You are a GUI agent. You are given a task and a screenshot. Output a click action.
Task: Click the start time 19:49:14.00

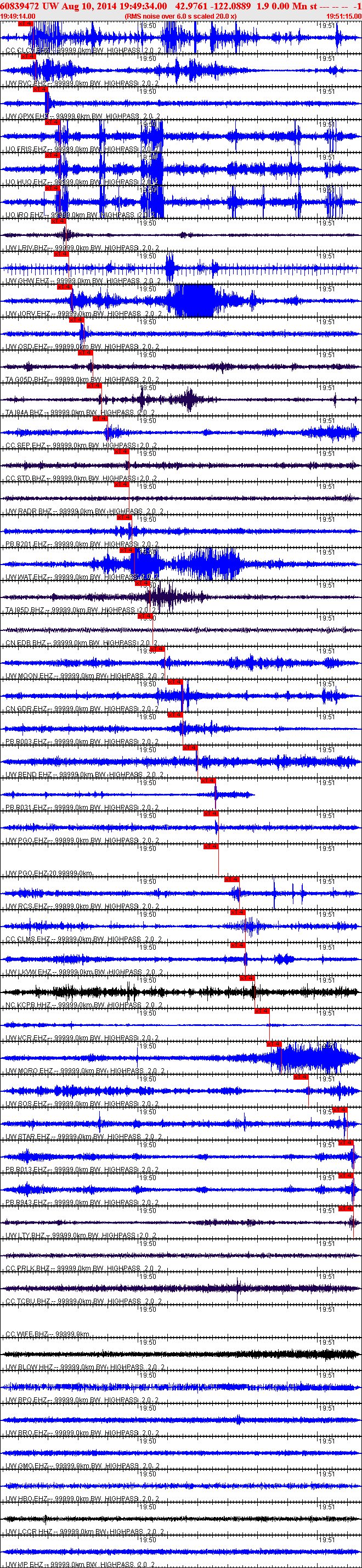[18, 16]
